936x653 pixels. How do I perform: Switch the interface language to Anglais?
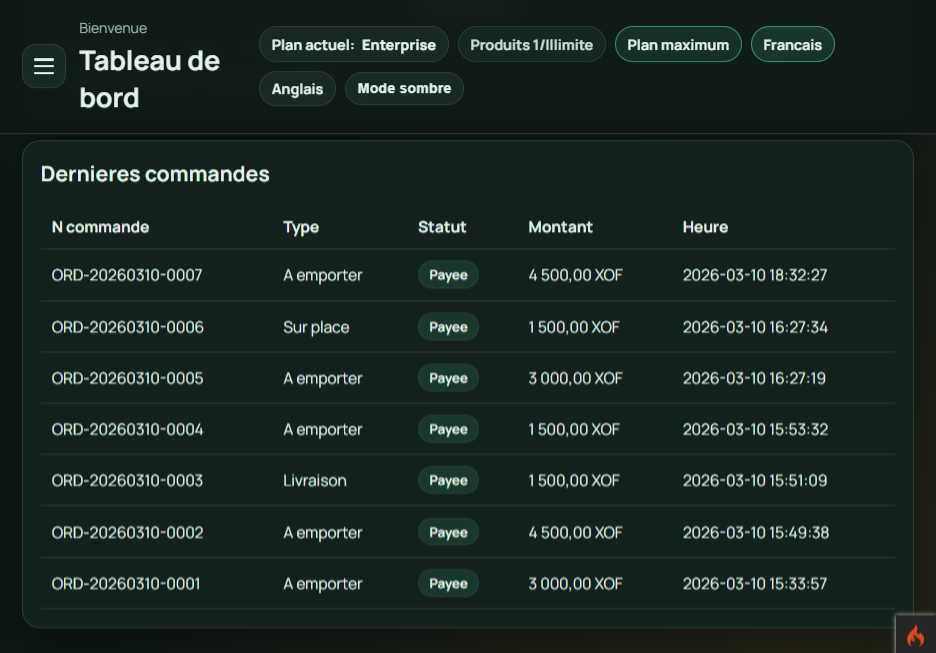(297, 88)
